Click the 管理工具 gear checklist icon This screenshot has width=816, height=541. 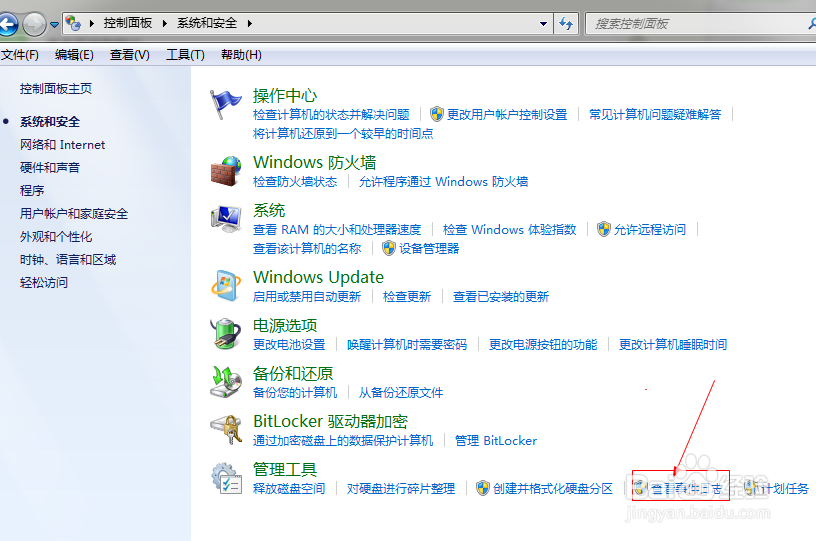coord(226,478)
